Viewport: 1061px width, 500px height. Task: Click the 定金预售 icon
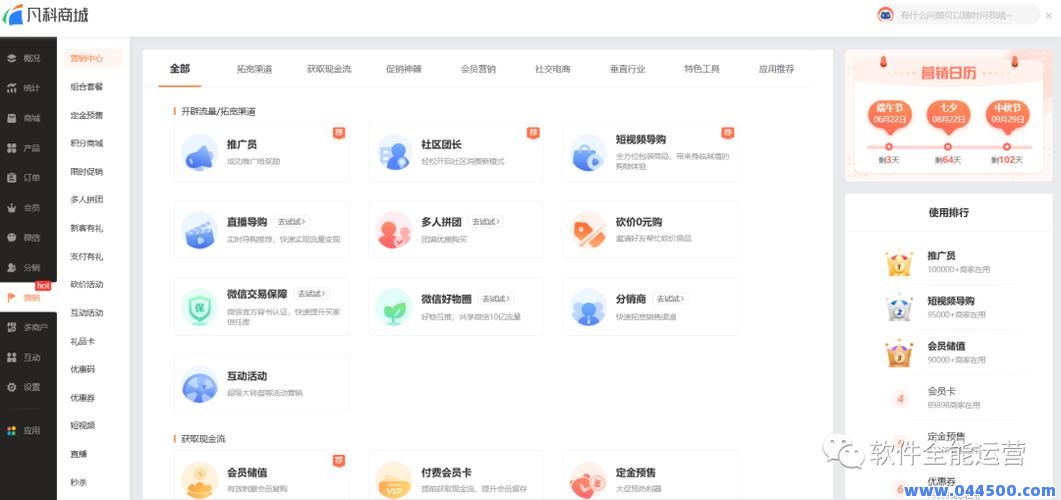(x=588, y=479)
